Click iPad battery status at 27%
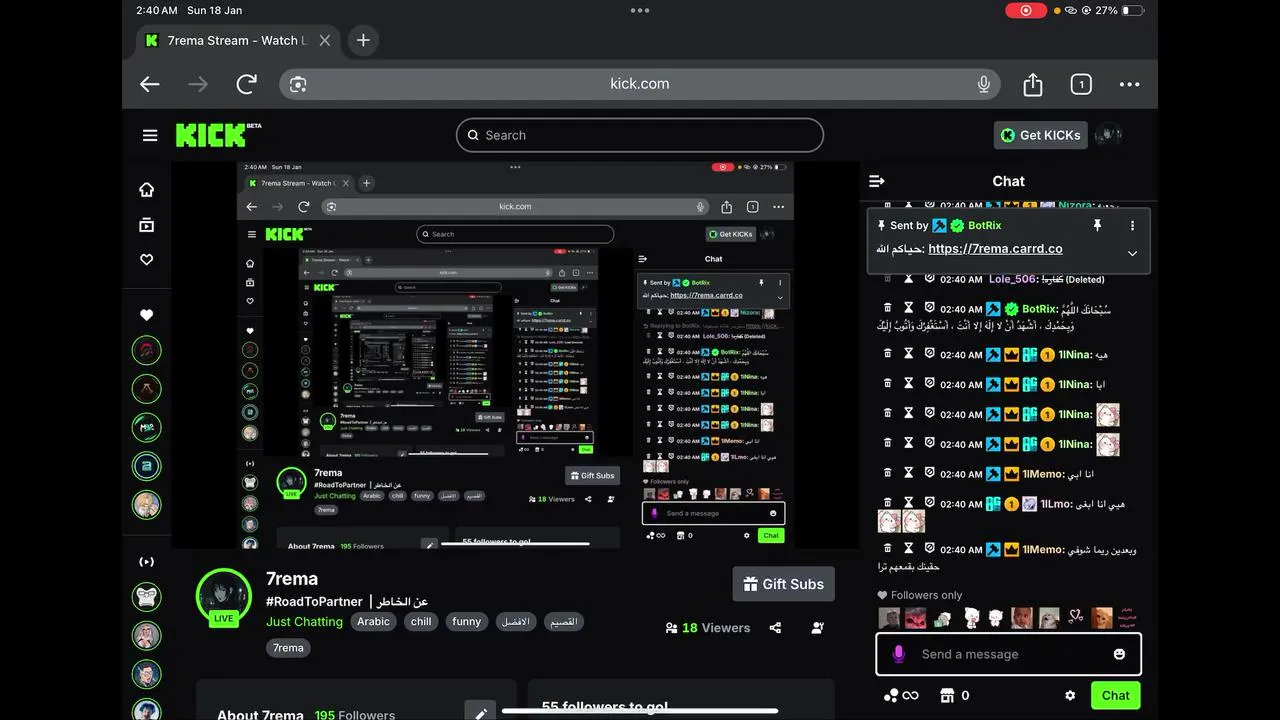1280x720 pixels. [1119, 10]
